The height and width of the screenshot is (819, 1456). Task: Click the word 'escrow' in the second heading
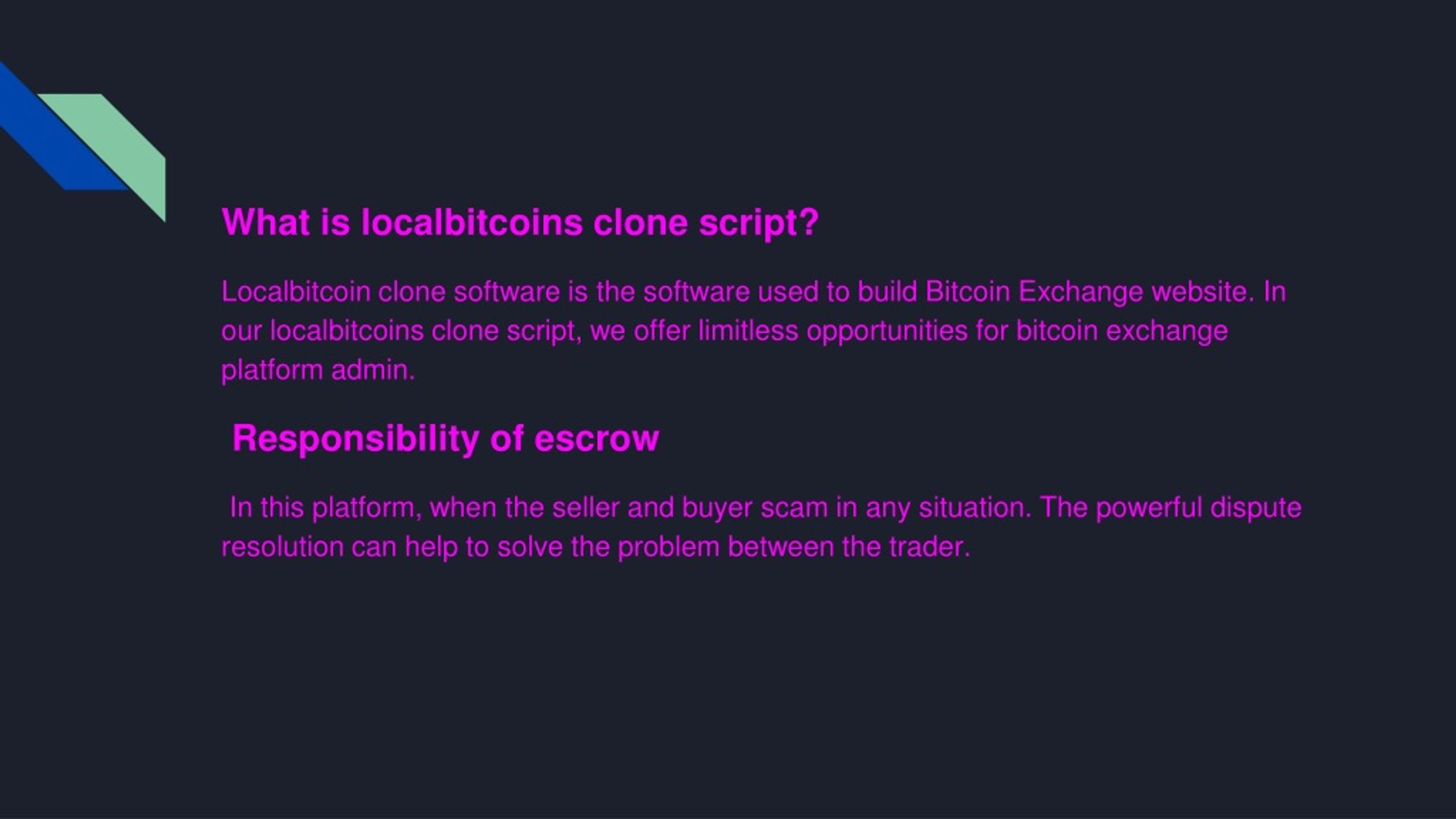[x=596, y=439]
